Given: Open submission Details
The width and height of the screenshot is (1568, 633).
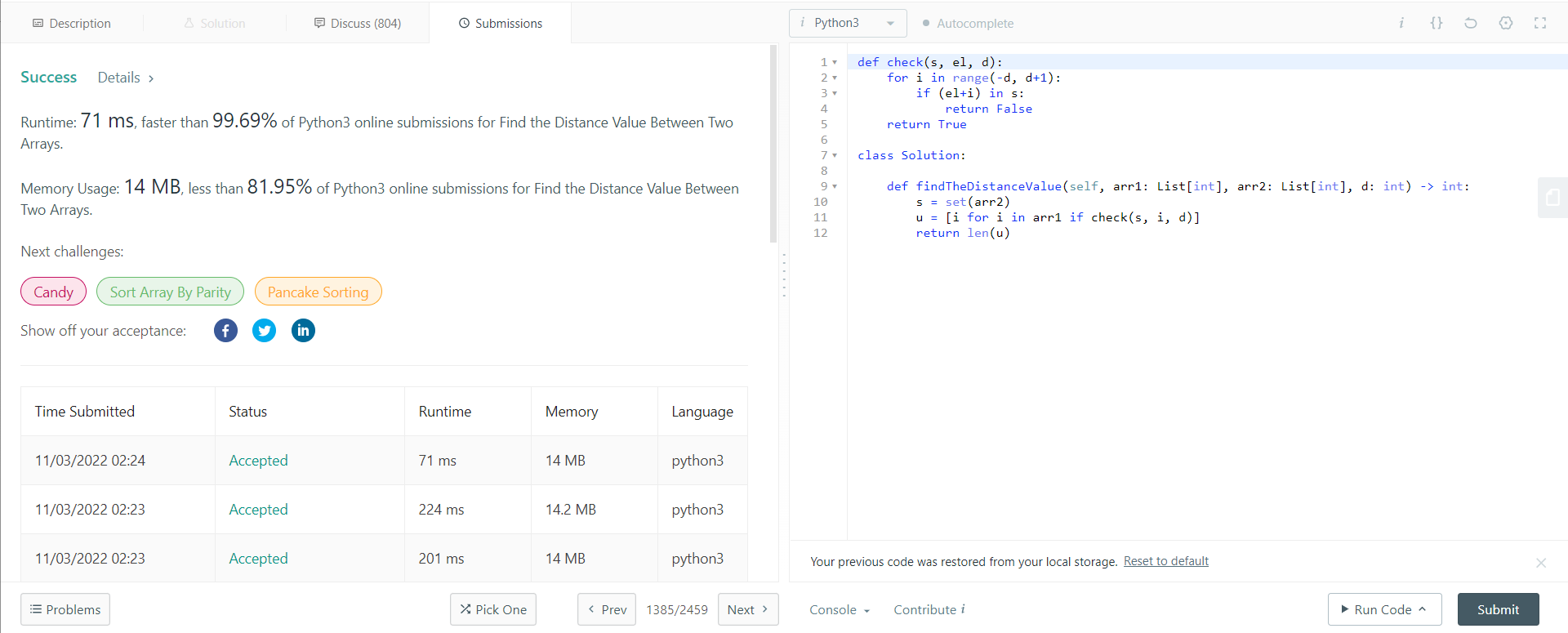Looking at the screenshot, I should (126, 78).
